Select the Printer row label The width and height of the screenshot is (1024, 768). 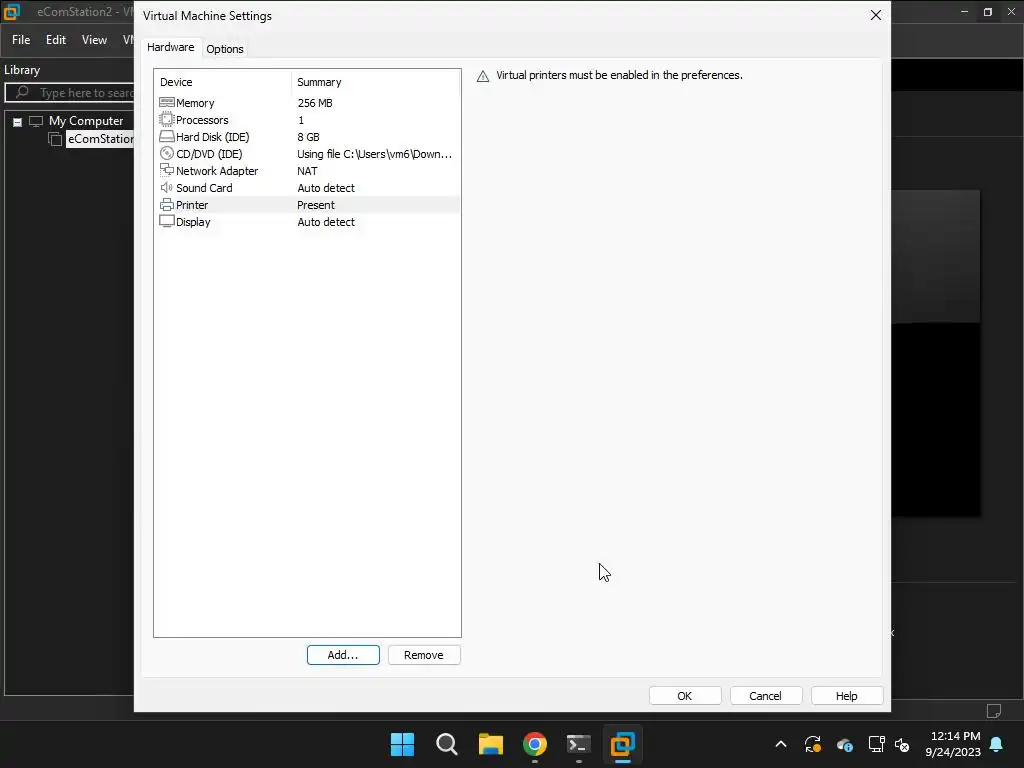(x=192, y=205)
